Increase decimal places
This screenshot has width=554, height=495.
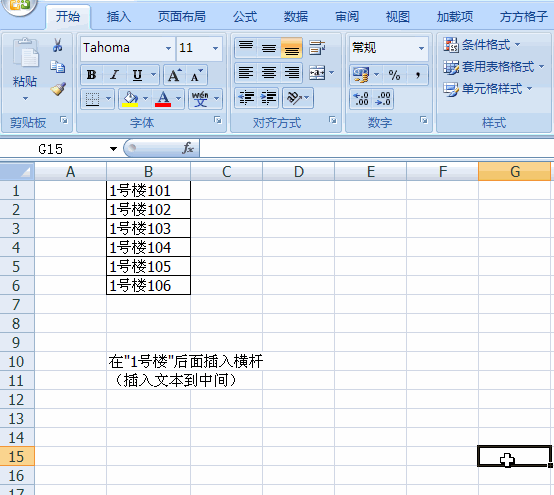tap(361, 99)
